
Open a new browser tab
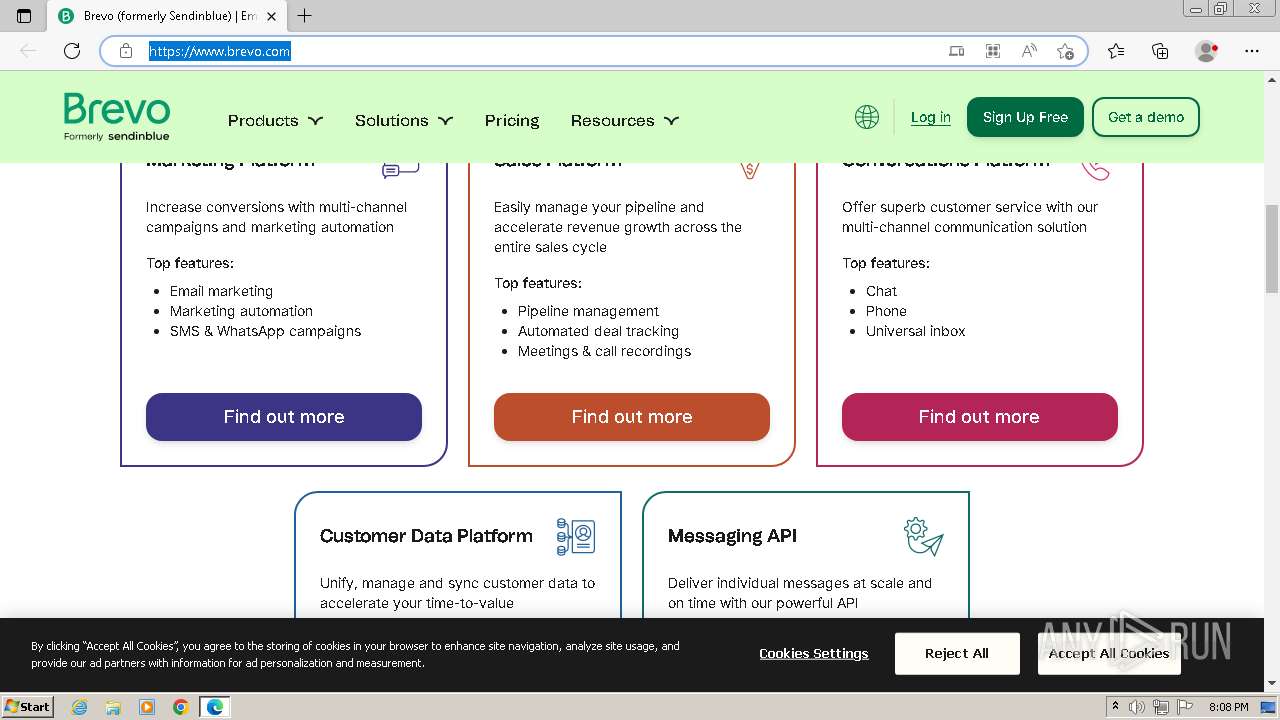click(x=305, y=16)
